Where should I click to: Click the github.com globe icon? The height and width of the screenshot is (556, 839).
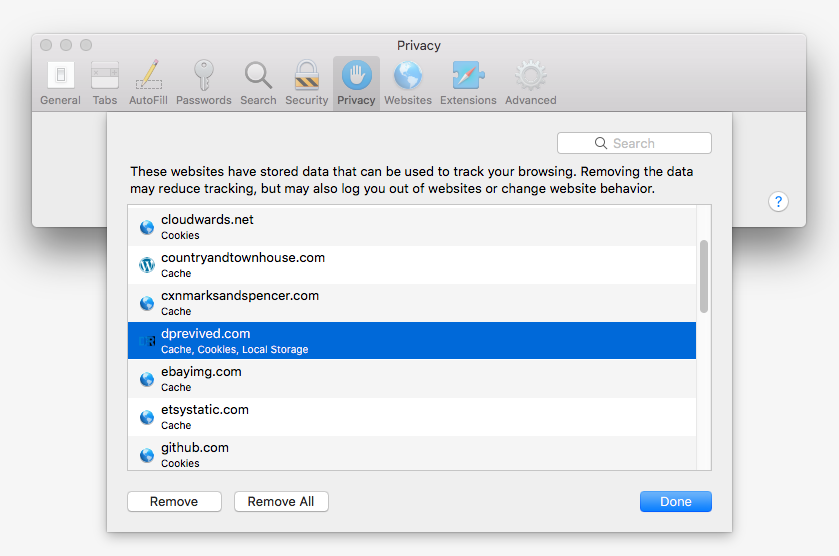tap(147, 455)
